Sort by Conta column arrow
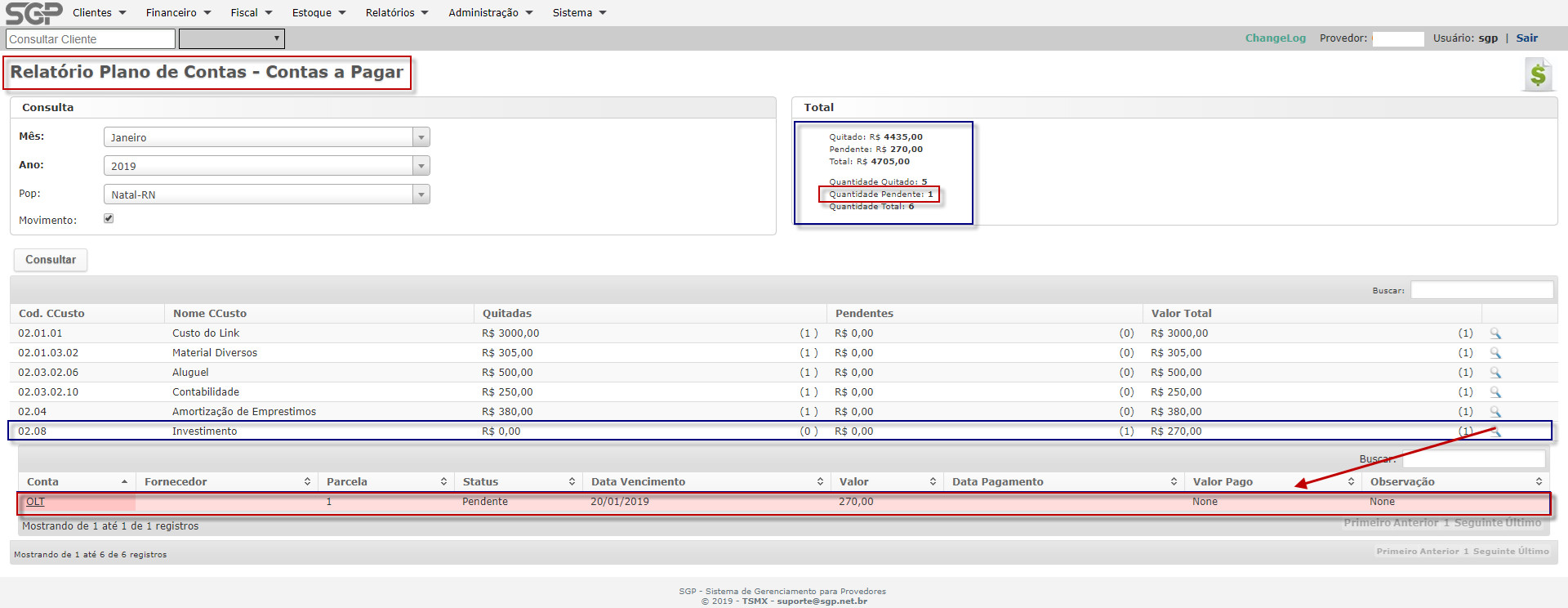 tap(124, 482)
